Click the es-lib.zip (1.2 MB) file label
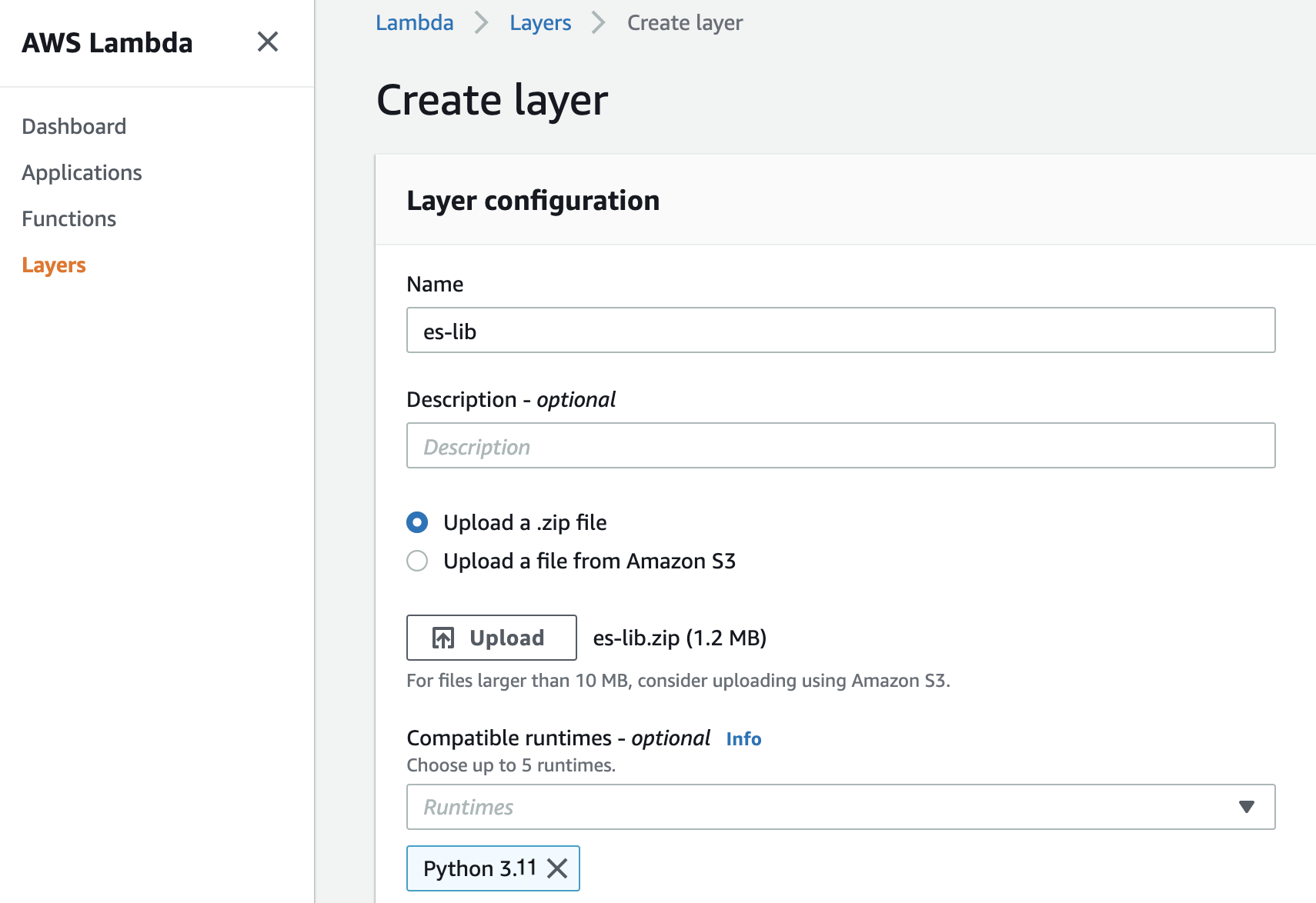Image resolution: width=1316 pixels, height=903 pixels. pyautogui.click(x=680, y=638)
